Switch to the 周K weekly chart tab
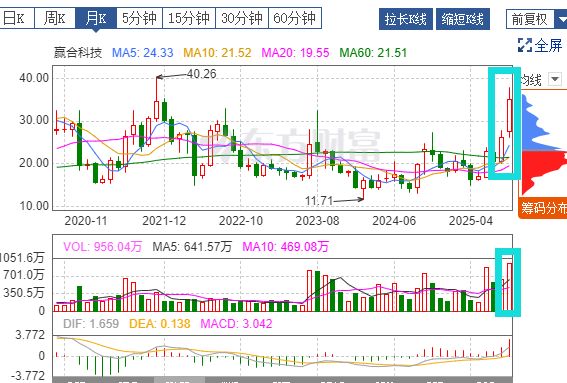Screen dimensions: 567x383 pos(55,18)
